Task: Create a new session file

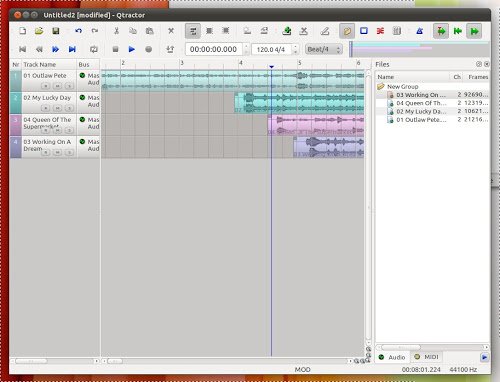Action: tap(22, 31)
